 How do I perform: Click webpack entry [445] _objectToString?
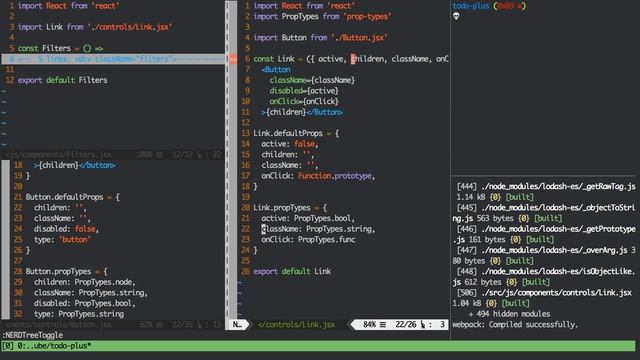[544, 213]
